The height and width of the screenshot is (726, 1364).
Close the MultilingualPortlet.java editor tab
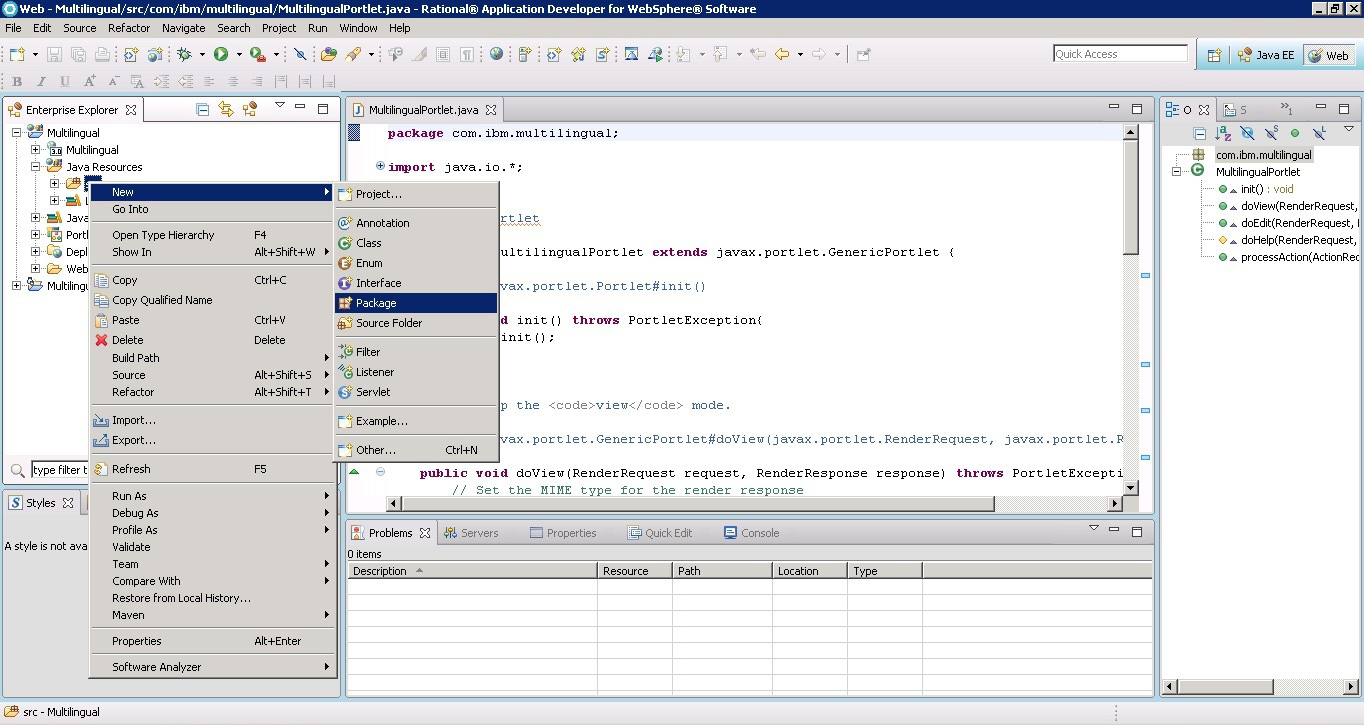[491, 110]
